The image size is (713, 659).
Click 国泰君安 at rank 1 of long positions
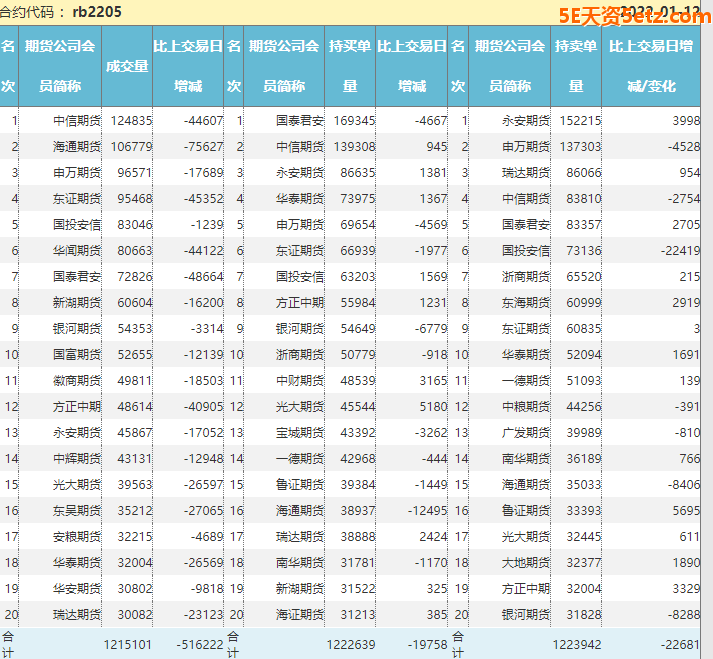coord(300,121)
